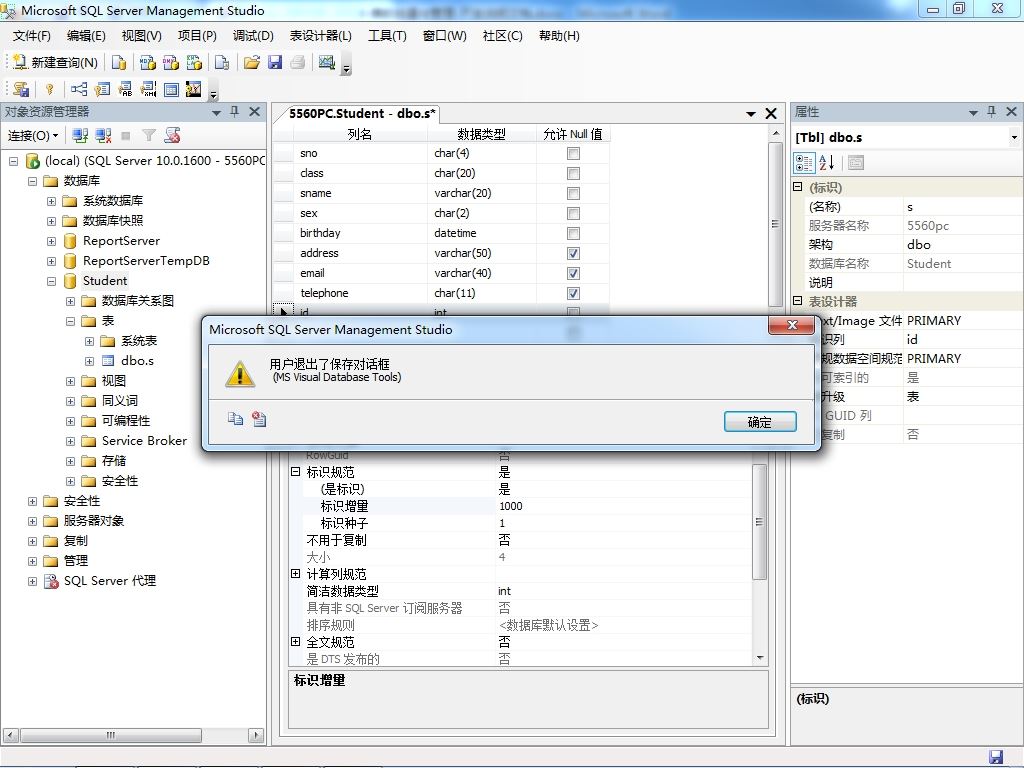The image size is (1024, 768).
Task: Toggle Allow Nulls checkbox for sex column
Action: (x=573, y=214)
